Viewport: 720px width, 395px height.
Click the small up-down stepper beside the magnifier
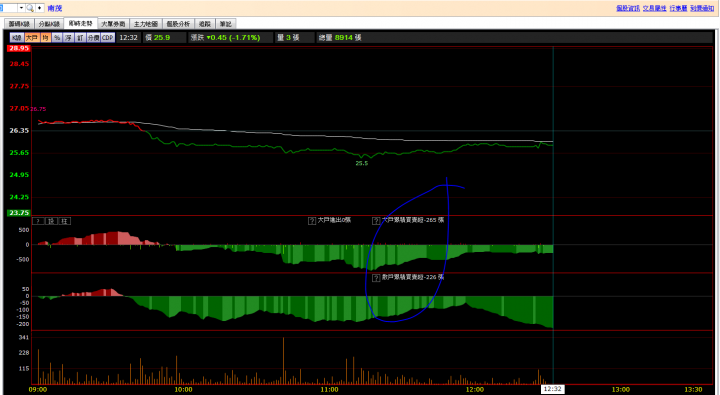point(39,8)
